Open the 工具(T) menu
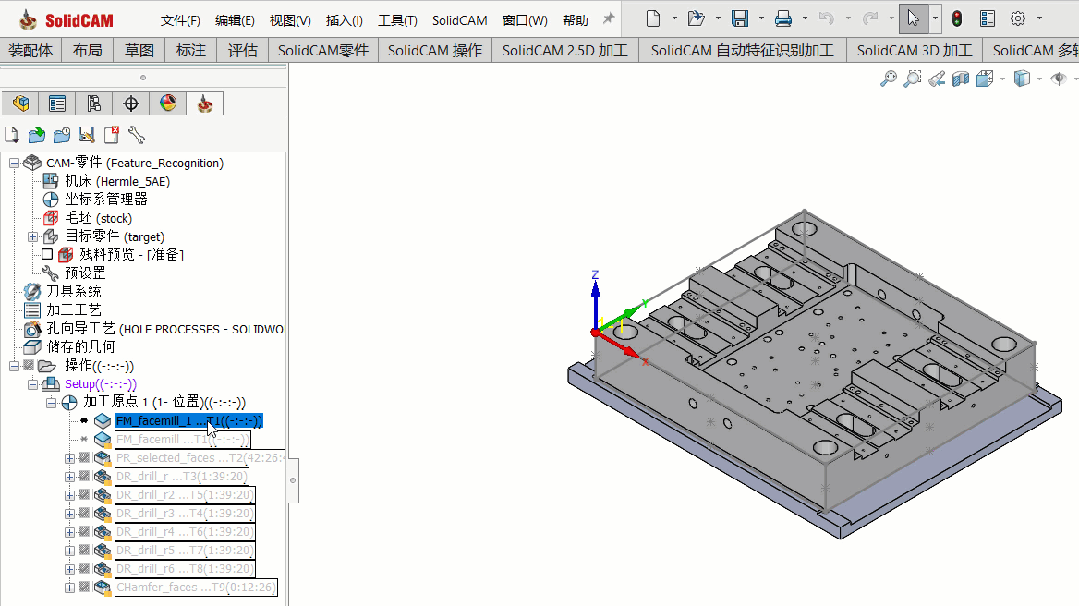 [398, 21]
